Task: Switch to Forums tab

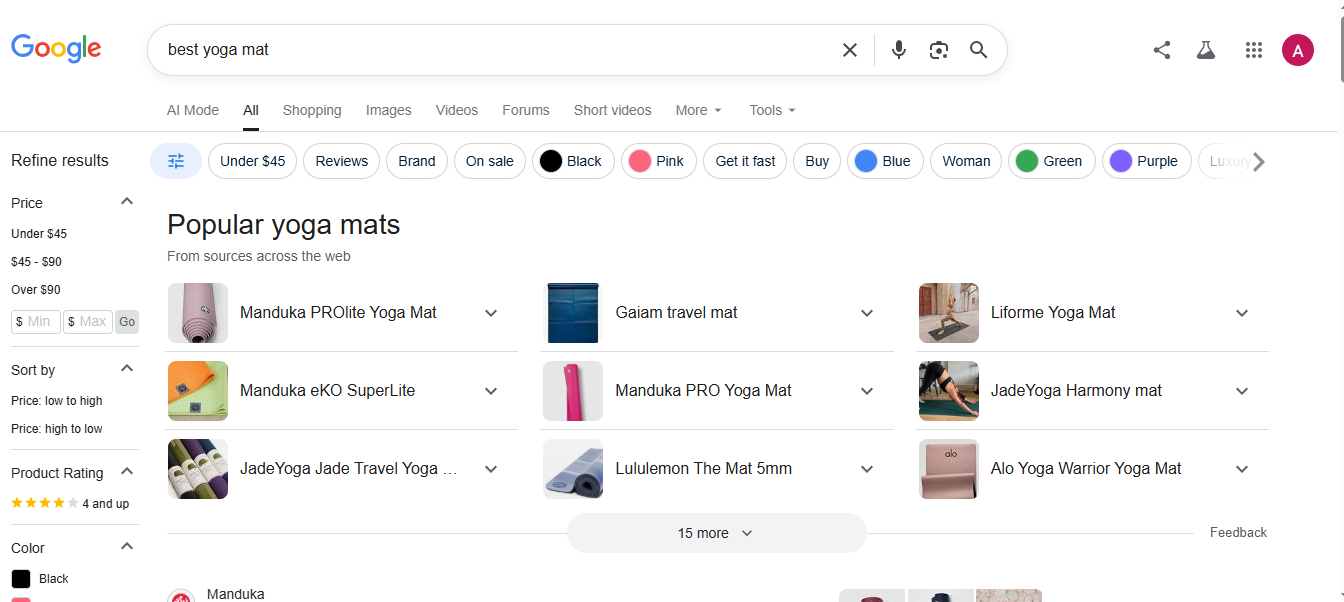Action: click(x=526, y=110)
